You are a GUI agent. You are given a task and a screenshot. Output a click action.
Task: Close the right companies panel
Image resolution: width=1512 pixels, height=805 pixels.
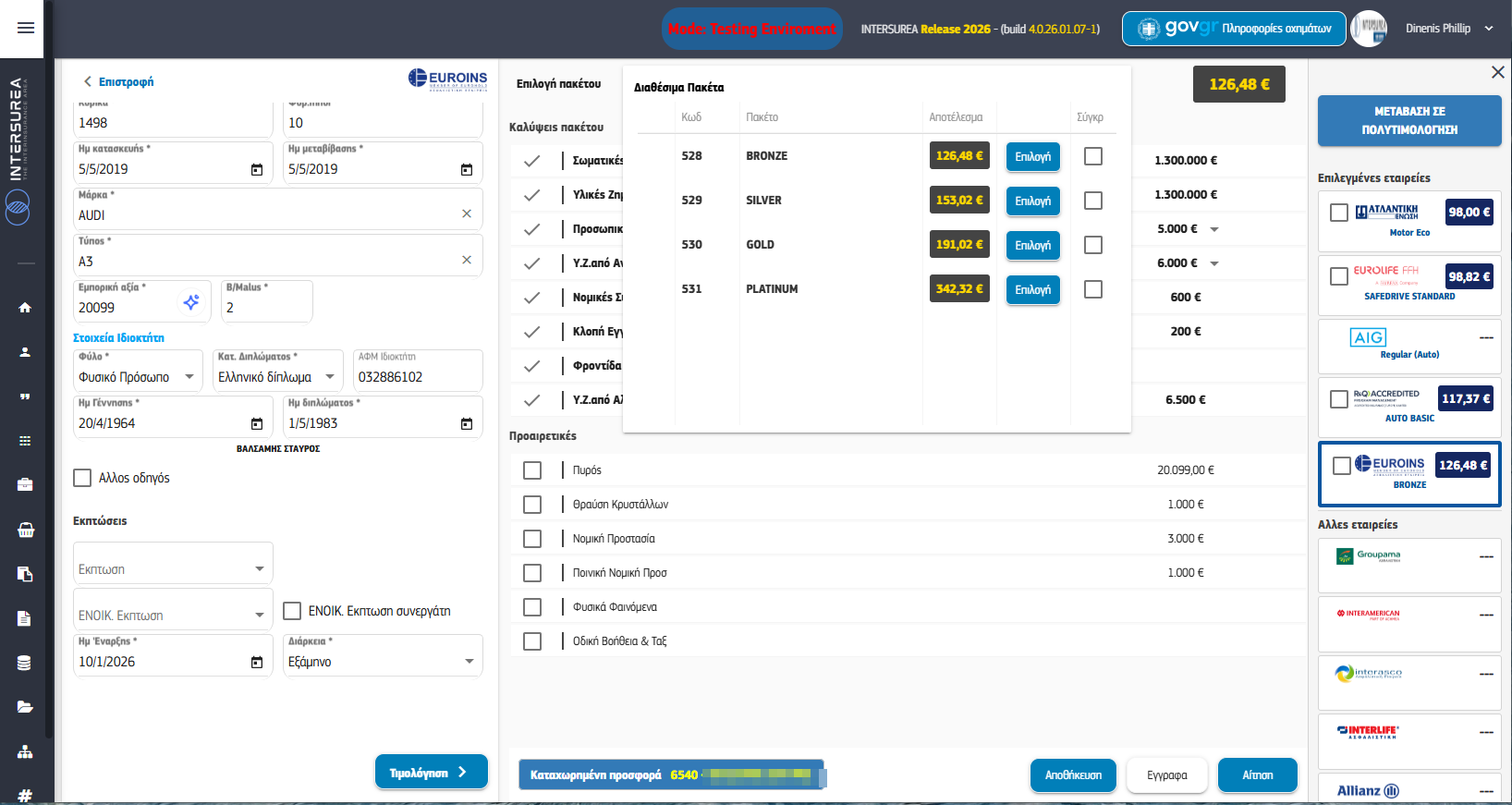coord(1497,72)
